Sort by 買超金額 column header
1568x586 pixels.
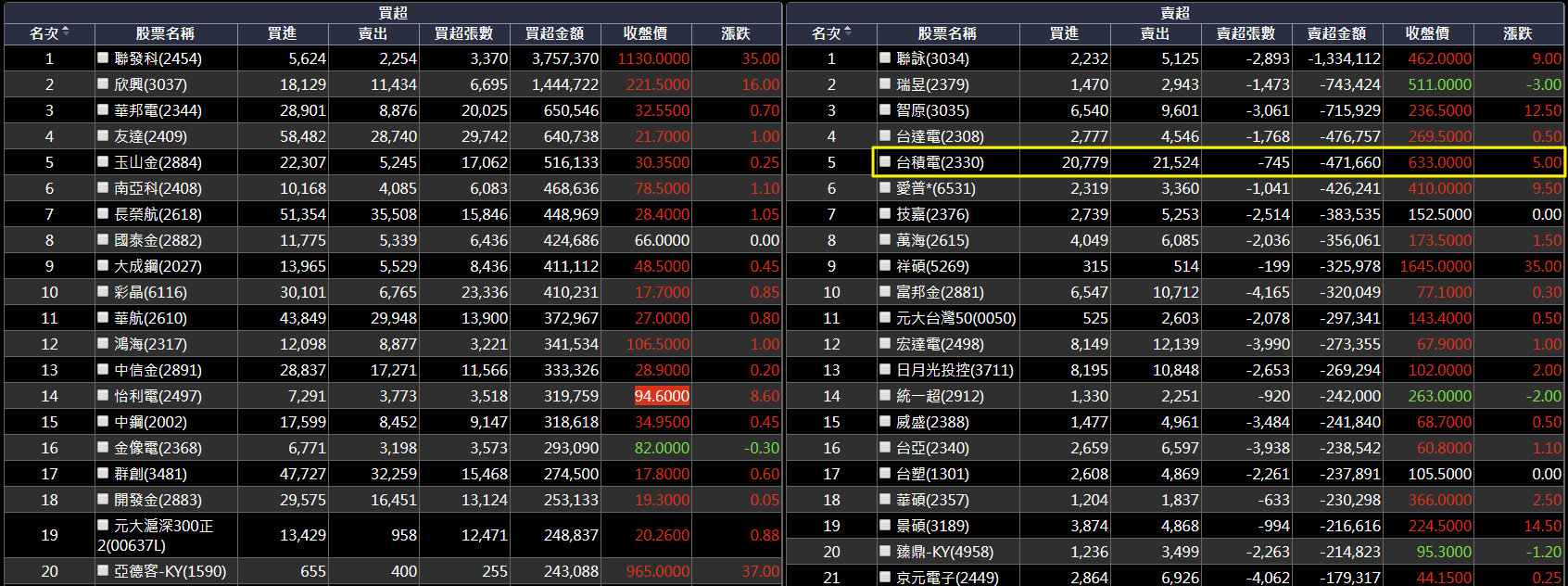[x=554, y=33]
